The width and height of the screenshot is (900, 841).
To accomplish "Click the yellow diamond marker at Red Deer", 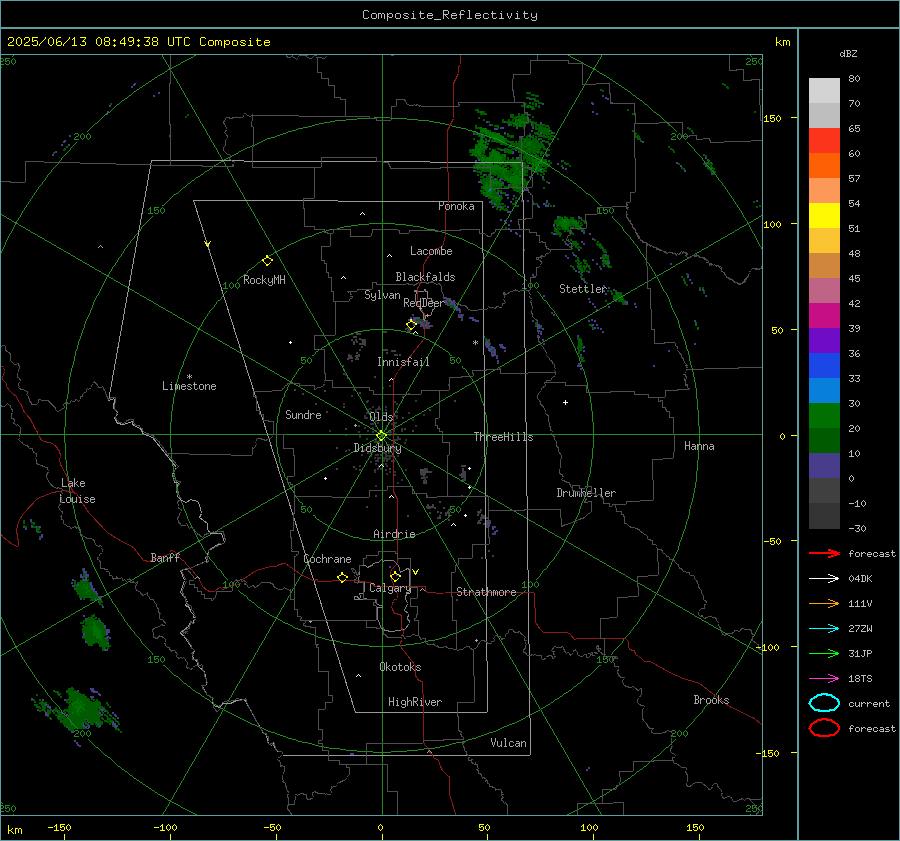I will (411, 325).
